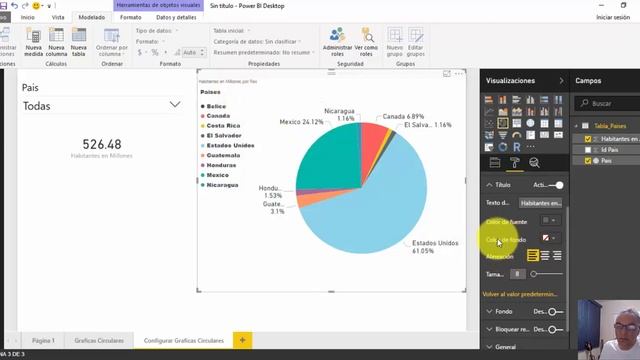Import more custom visuals via ellipsis
Viewport: 640px width, 360px height.
tap(530, 147)
